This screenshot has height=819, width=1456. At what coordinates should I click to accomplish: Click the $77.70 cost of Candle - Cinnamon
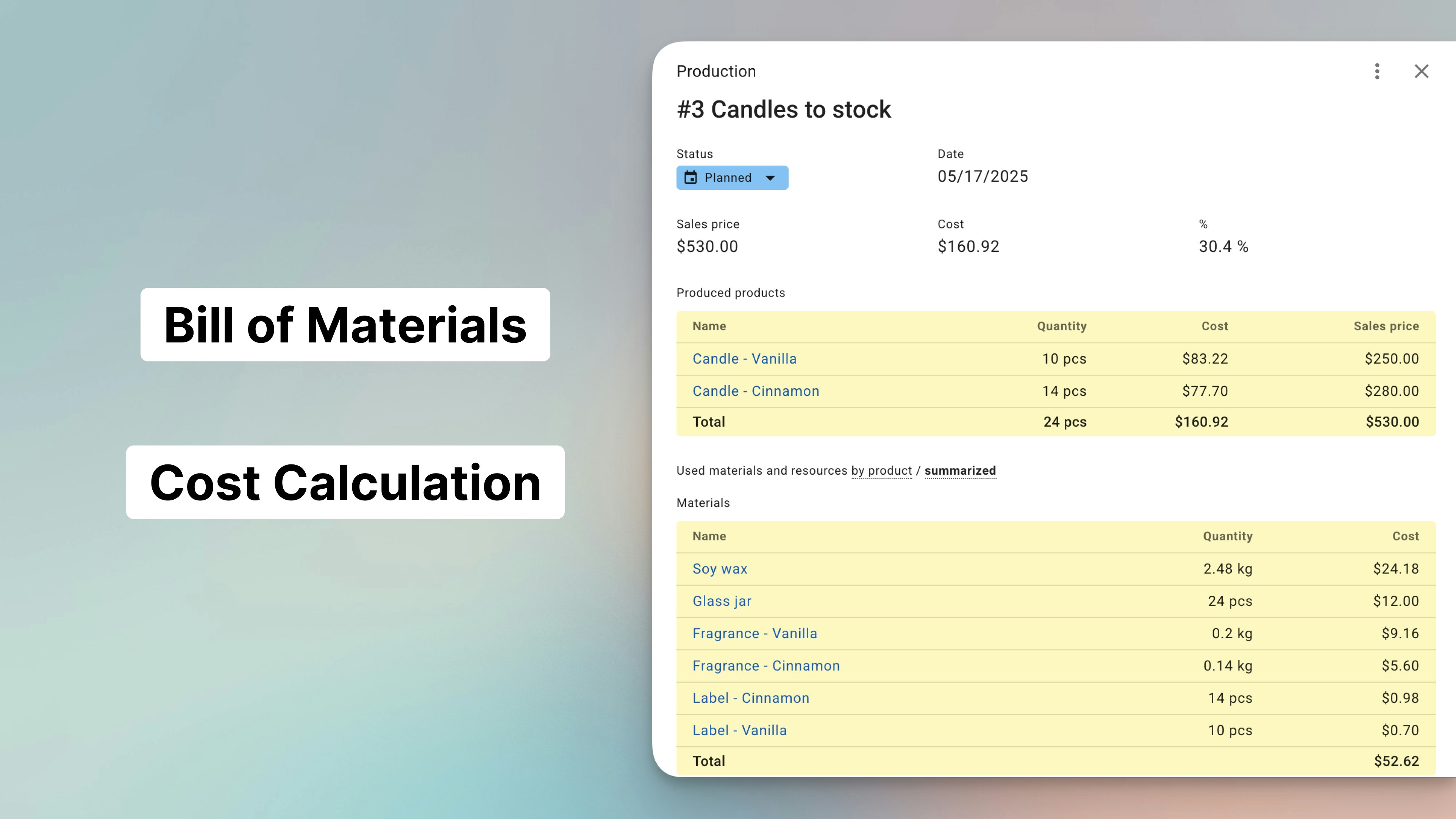pyautogui.click(x=1205, y=391)
